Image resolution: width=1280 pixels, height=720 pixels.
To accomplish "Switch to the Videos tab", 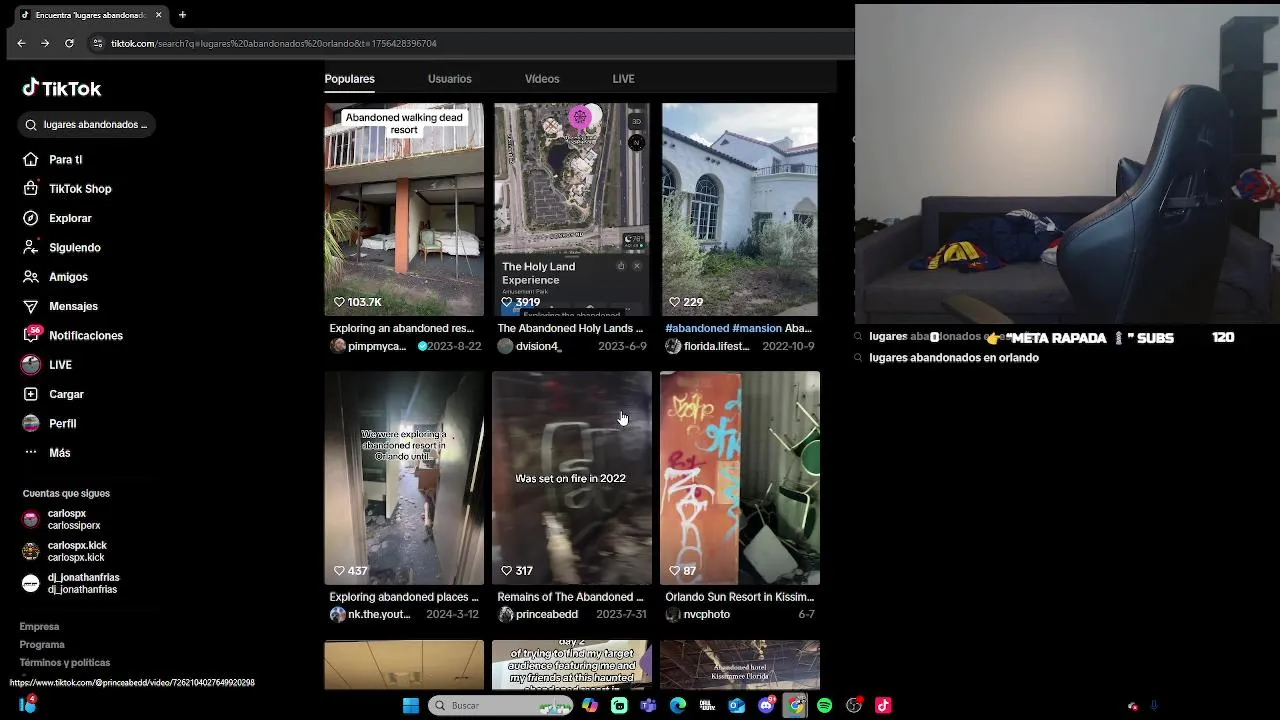I will tap(542, 79).
